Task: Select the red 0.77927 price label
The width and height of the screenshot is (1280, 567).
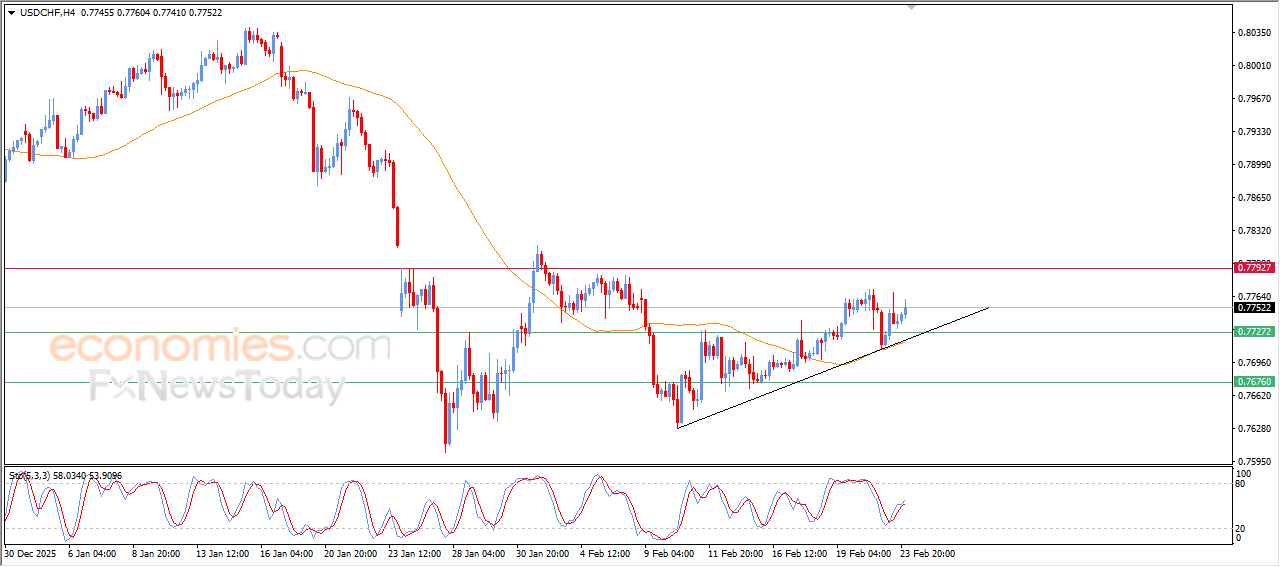Action: tap(1254, 268)
